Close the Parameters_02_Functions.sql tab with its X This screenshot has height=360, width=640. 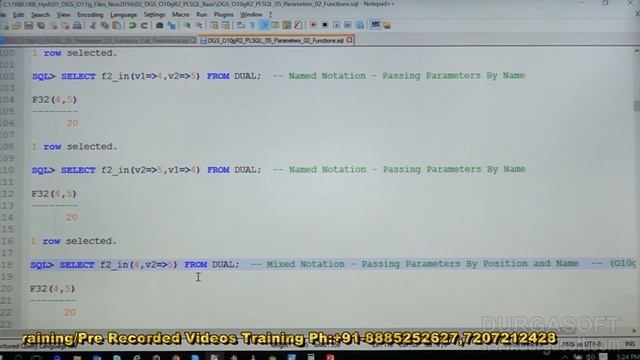coord(349,40)
